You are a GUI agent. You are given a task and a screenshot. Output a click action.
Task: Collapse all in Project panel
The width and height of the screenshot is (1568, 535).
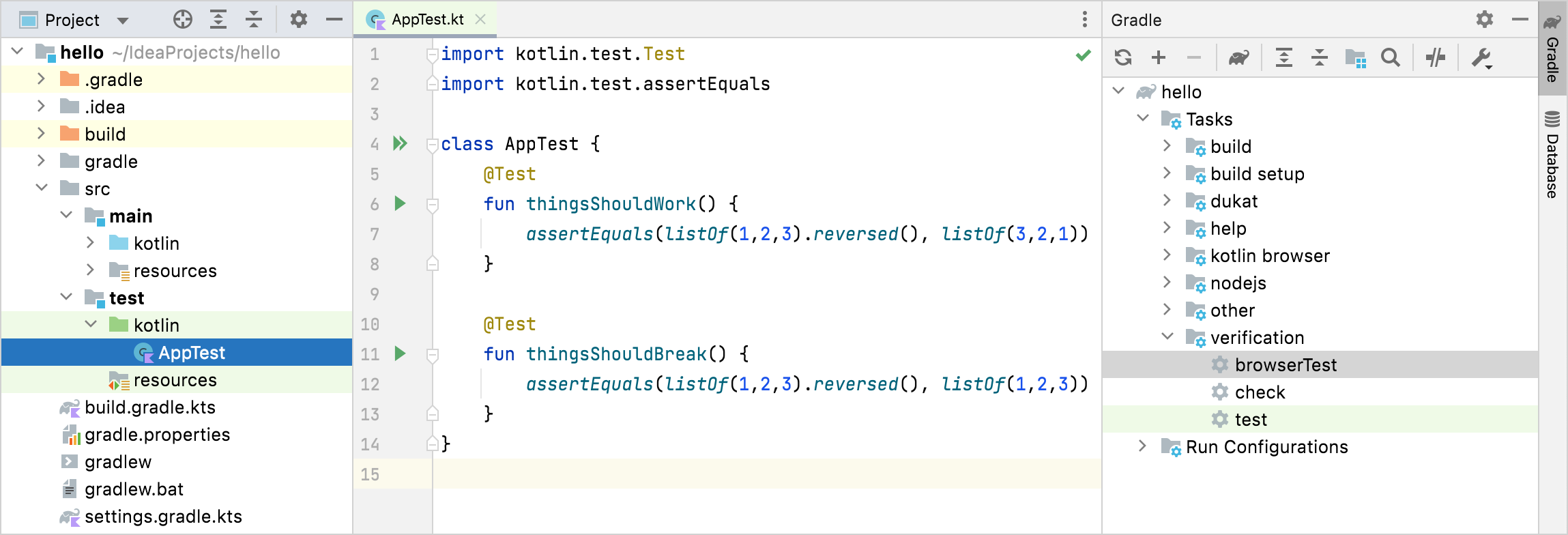[x=254, y=20]
